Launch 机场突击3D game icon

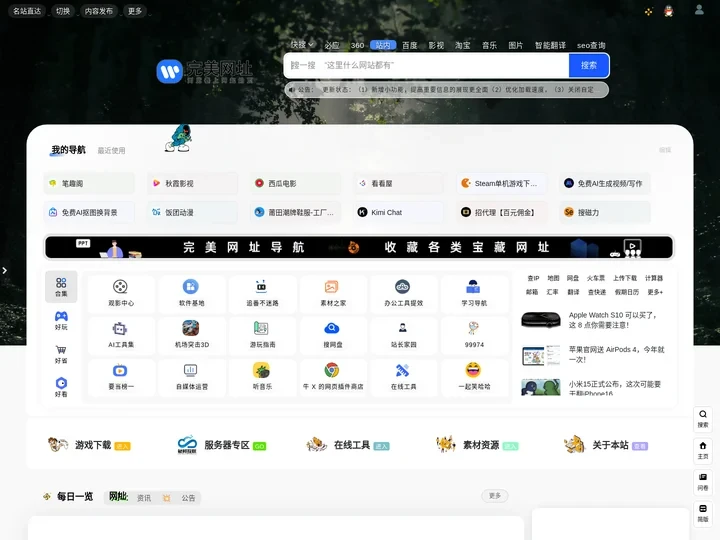[191, 328]
